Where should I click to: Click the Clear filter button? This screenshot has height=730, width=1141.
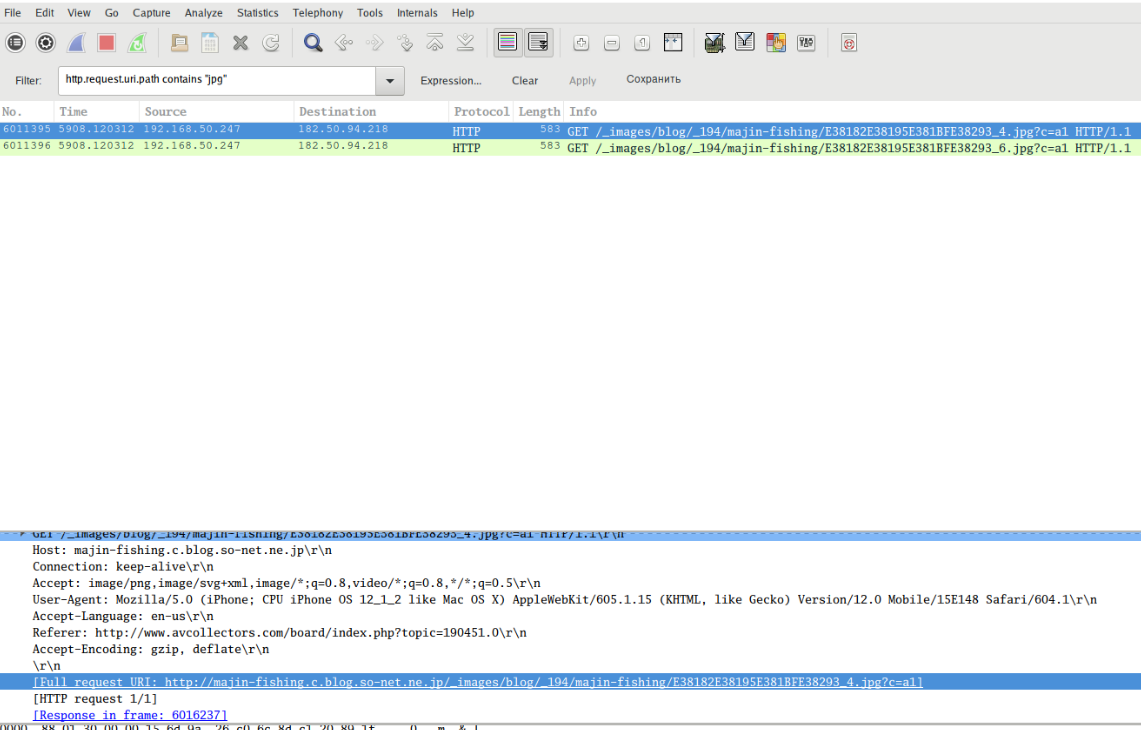pos(525,81)
